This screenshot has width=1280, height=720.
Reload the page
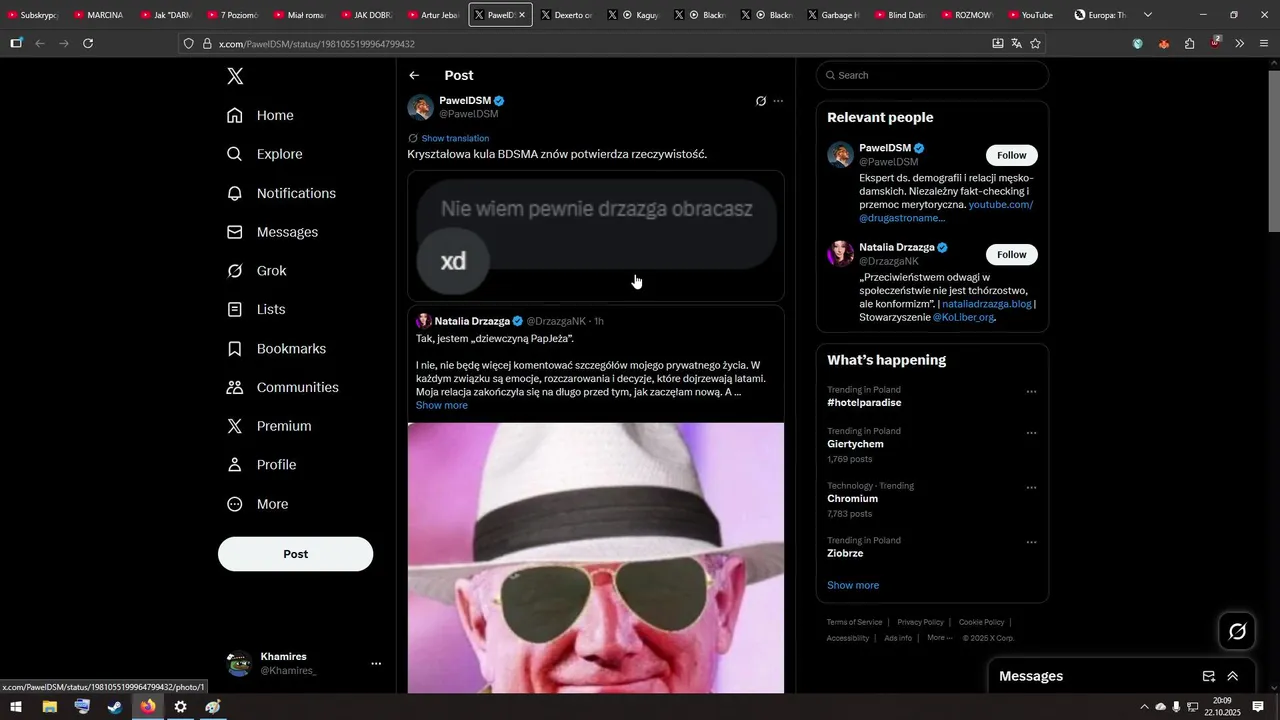point(88,44)
